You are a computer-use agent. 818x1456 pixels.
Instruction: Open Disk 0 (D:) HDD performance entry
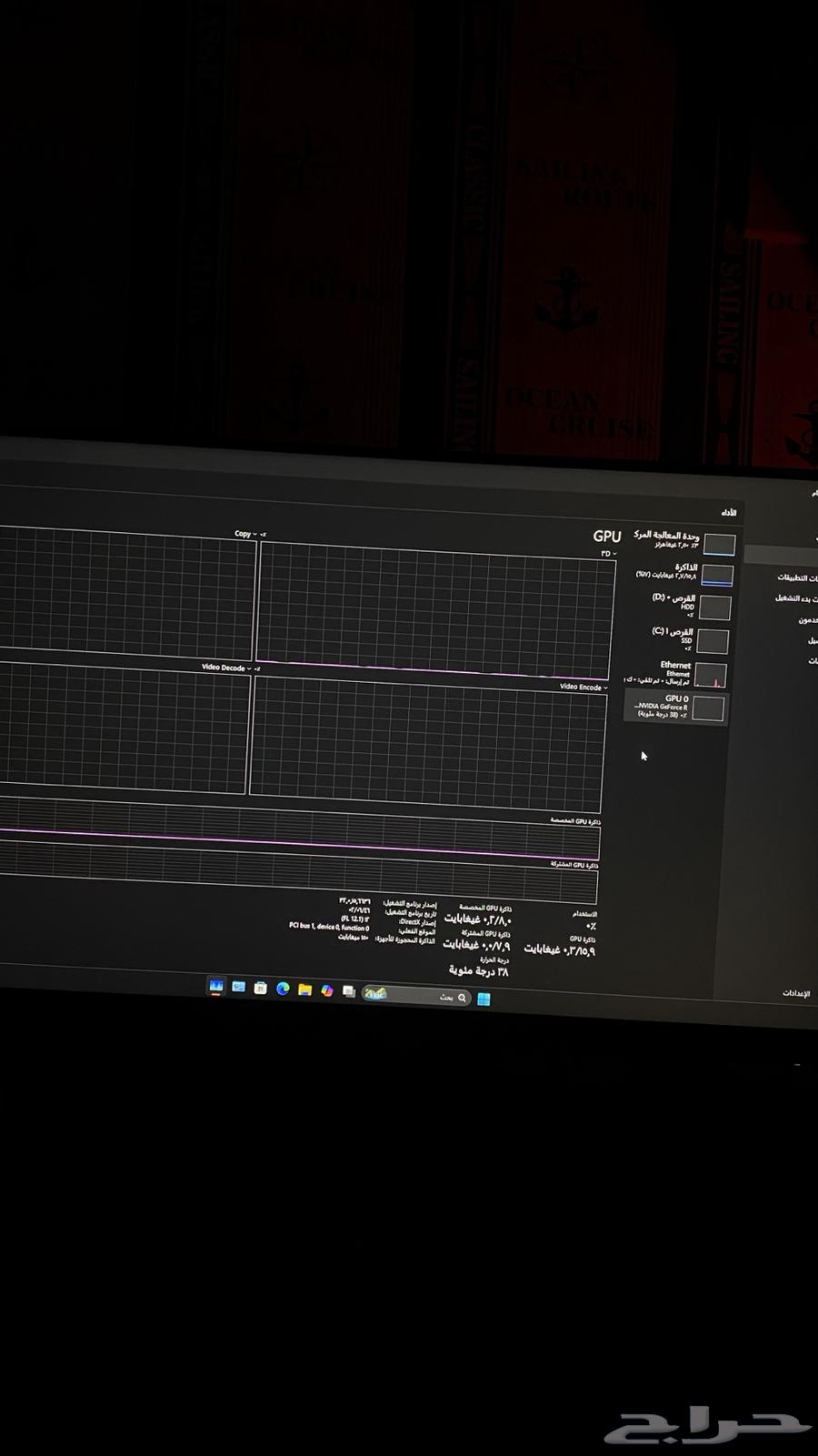(692, 606)
